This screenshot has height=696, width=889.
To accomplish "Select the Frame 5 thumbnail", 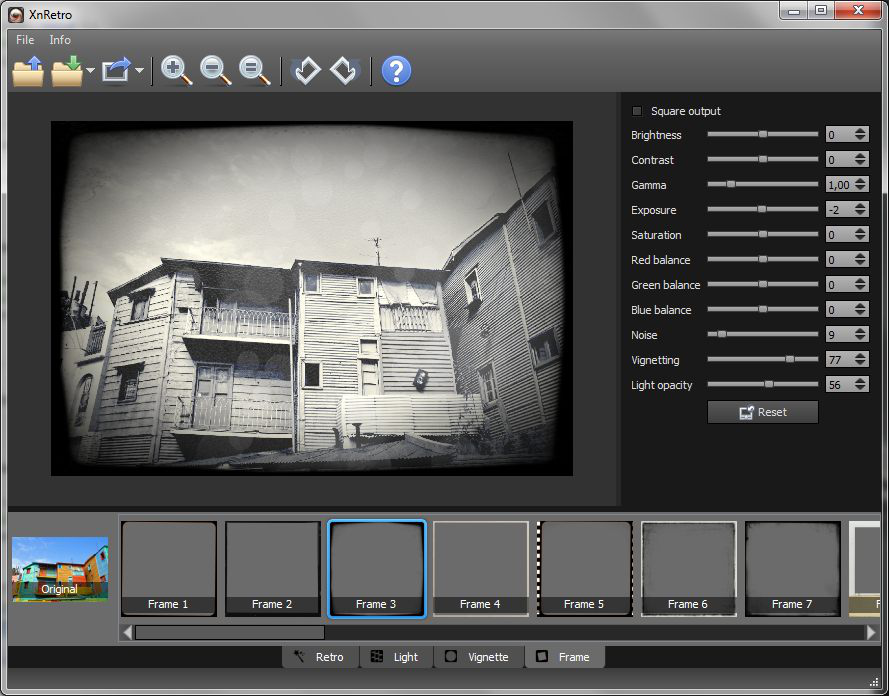I will pos(585,568).
